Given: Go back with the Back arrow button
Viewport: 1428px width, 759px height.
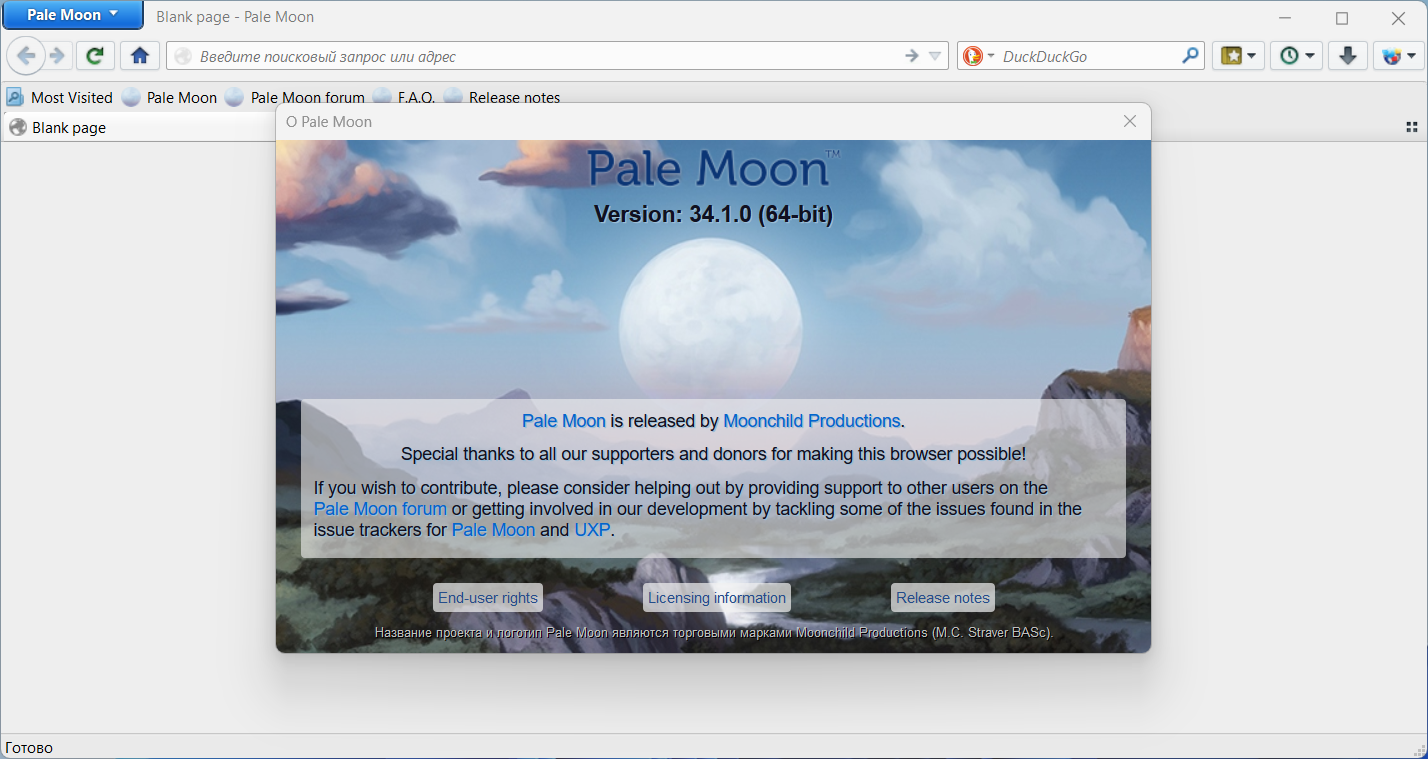Looking at the screenshot, I should coord(26,56).
